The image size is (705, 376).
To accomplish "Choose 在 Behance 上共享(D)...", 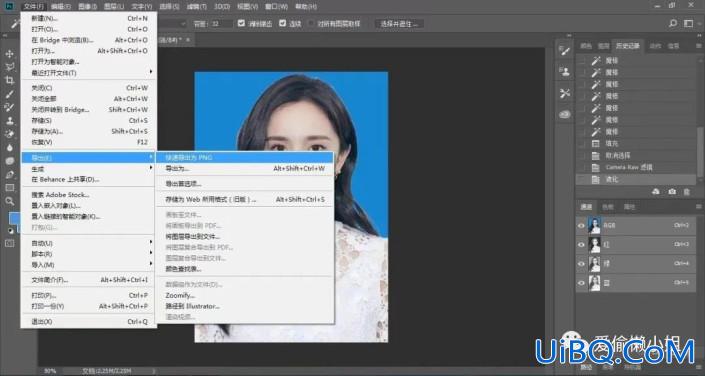I will (x=89, y=179).
